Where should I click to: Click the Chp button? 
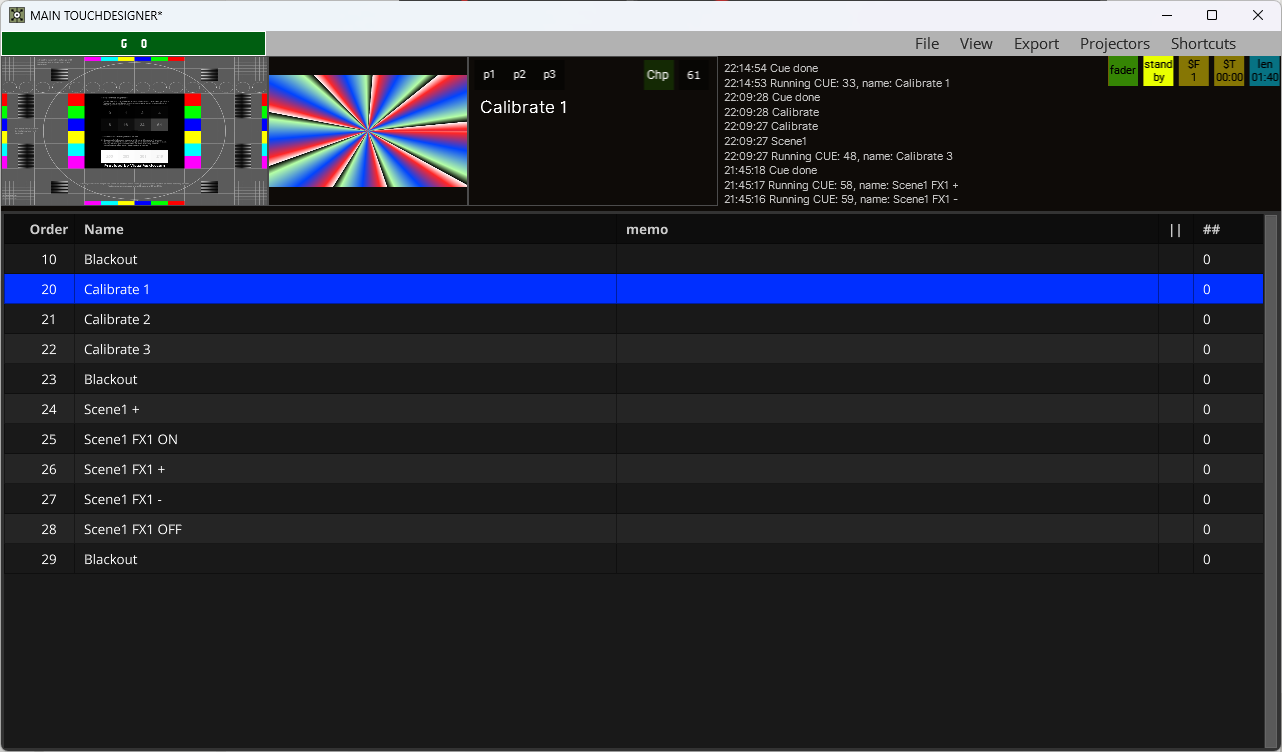tap(658, 75)
